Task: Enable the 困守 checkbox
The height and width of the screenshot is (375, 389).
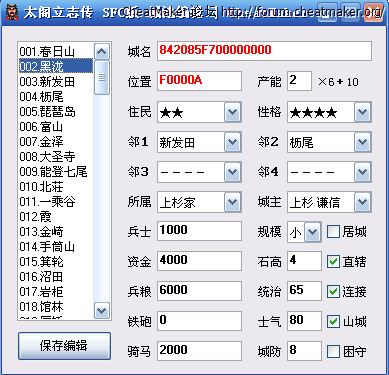Action: click(x=333, y=351)
